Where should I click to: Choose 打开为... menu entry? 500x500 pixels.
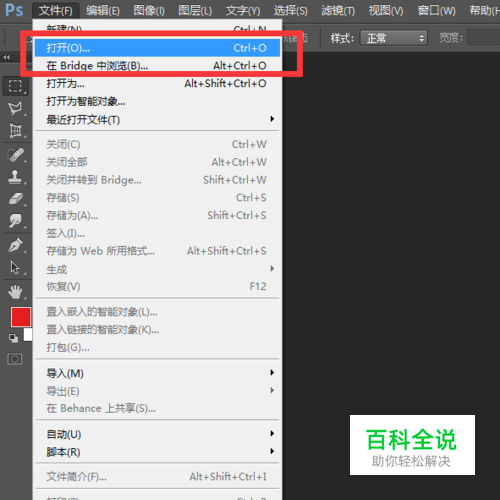(x=157, y=83)
